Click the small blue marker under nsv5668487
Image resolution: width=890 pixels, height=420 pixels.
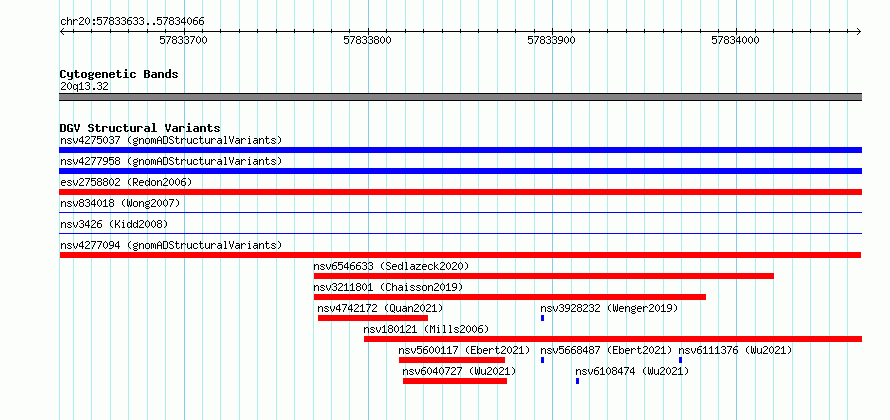click(x=543, y=360)
